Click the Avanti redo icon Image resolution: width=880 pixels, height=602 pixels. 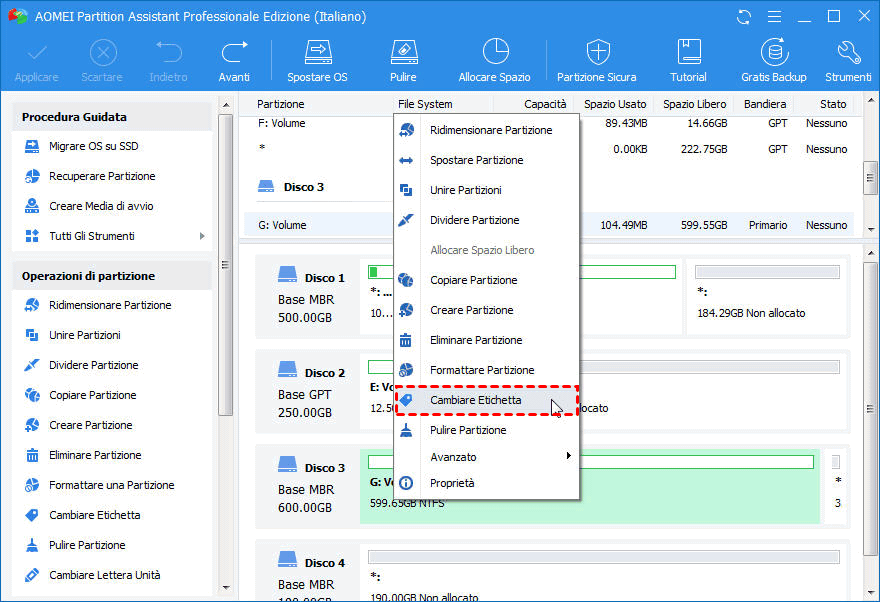(234, 61)
